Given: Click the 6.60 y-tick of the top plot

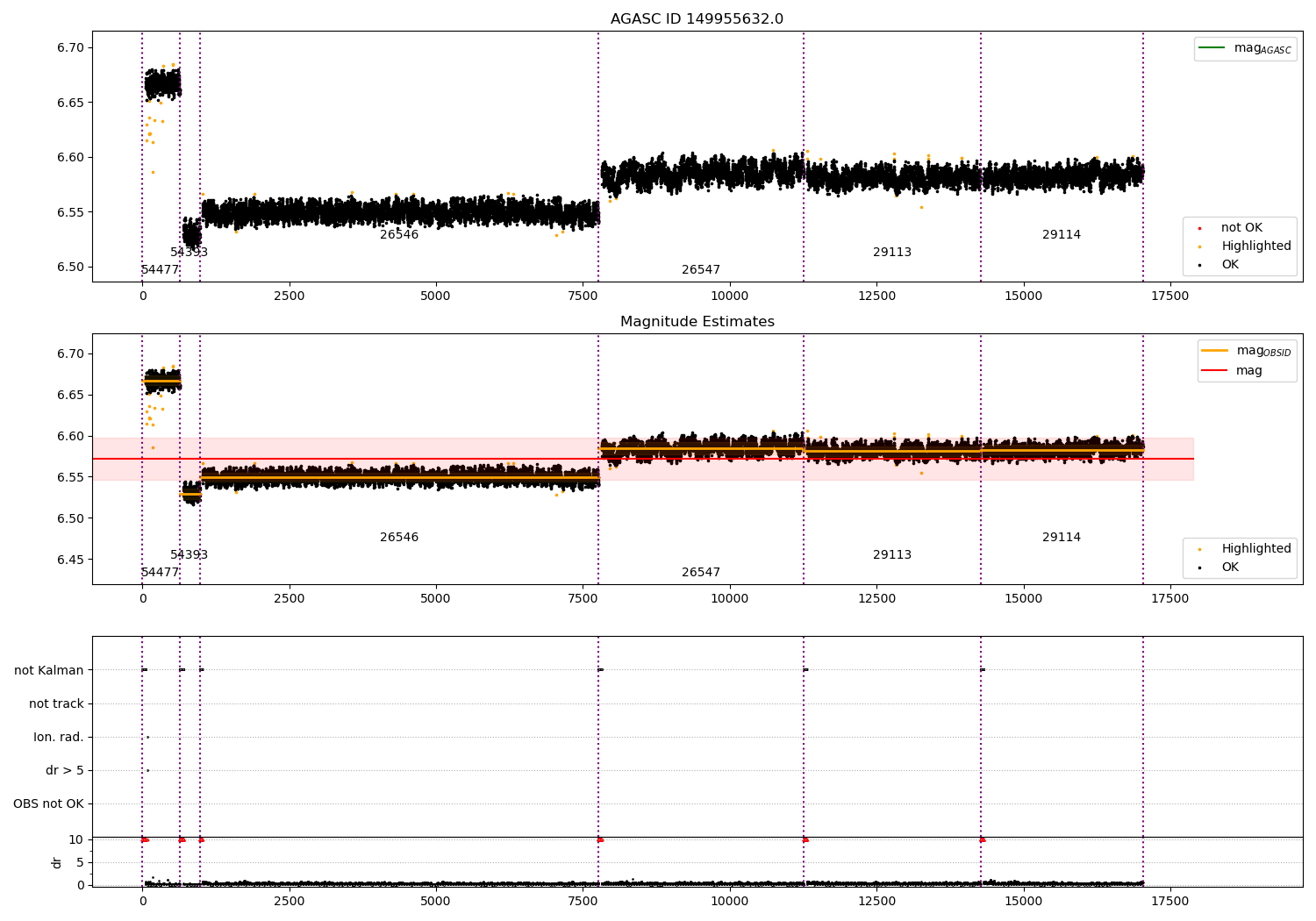Looking at the screenshot, I should click(71, 158).
